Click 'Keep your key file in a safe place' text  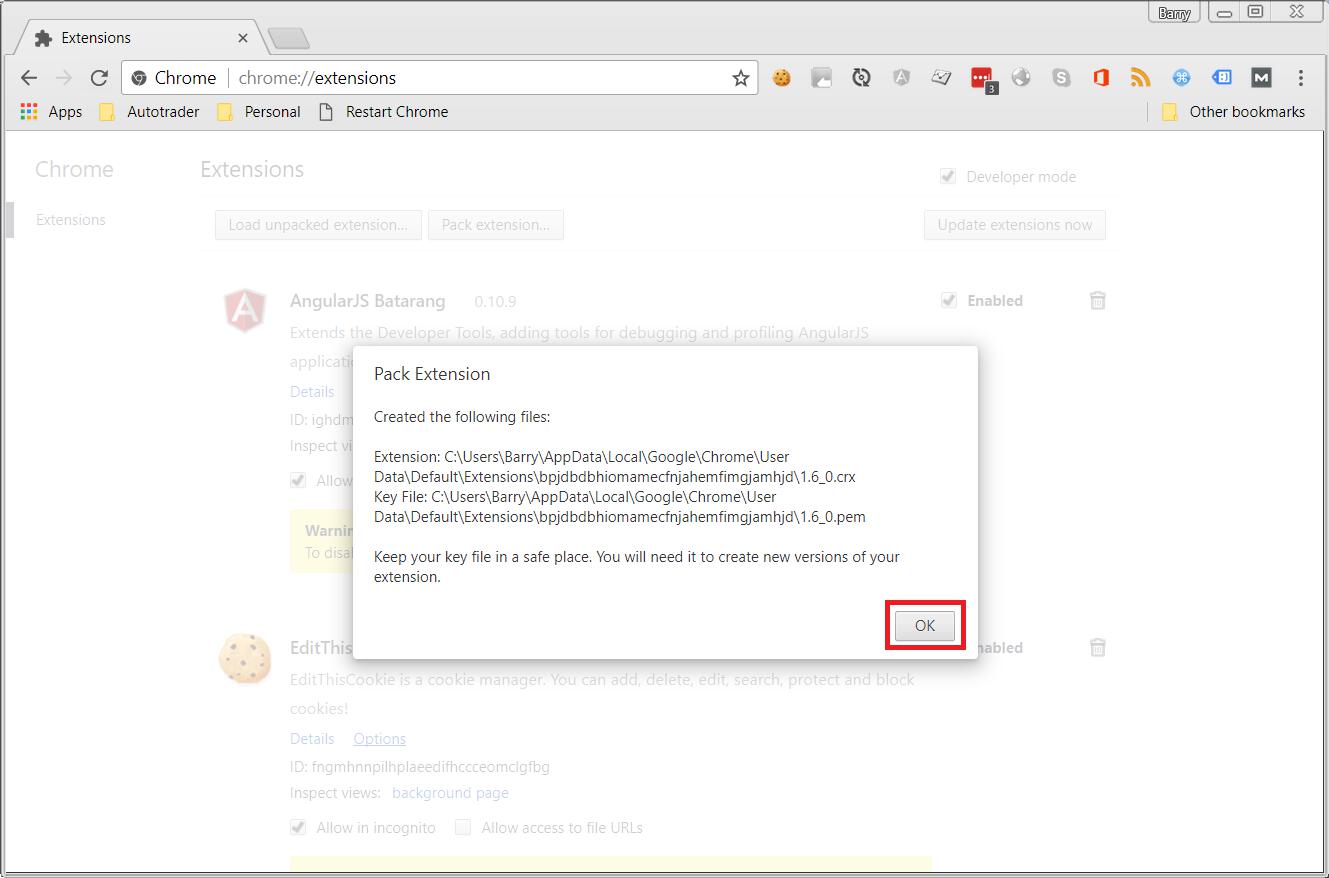pos(482,557)
